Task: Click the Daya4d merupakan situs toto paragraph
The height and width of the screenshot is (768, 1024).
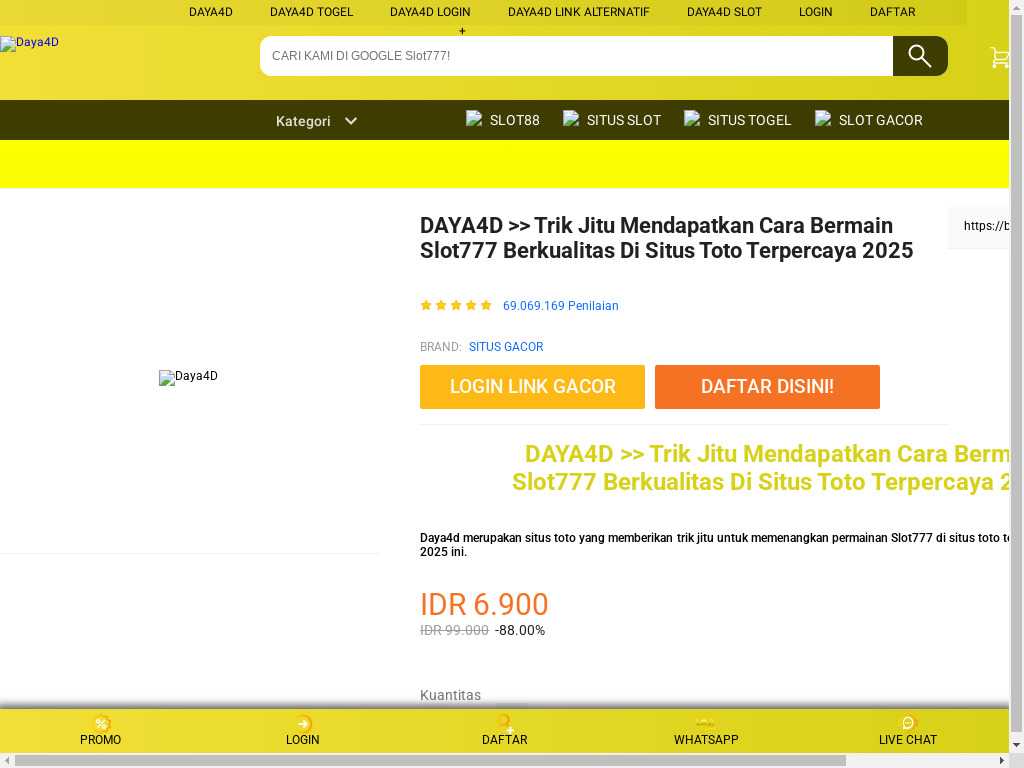Action: click(714, 545)
